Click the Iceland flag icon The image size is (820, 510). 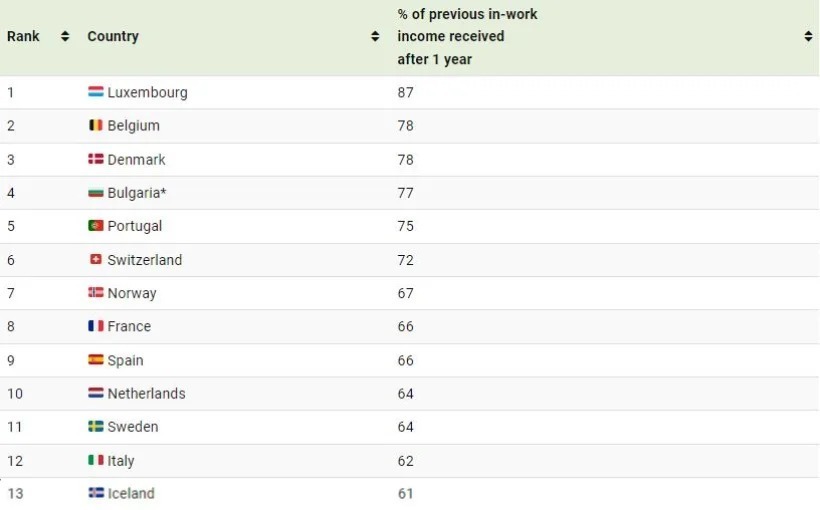[96, 493]
